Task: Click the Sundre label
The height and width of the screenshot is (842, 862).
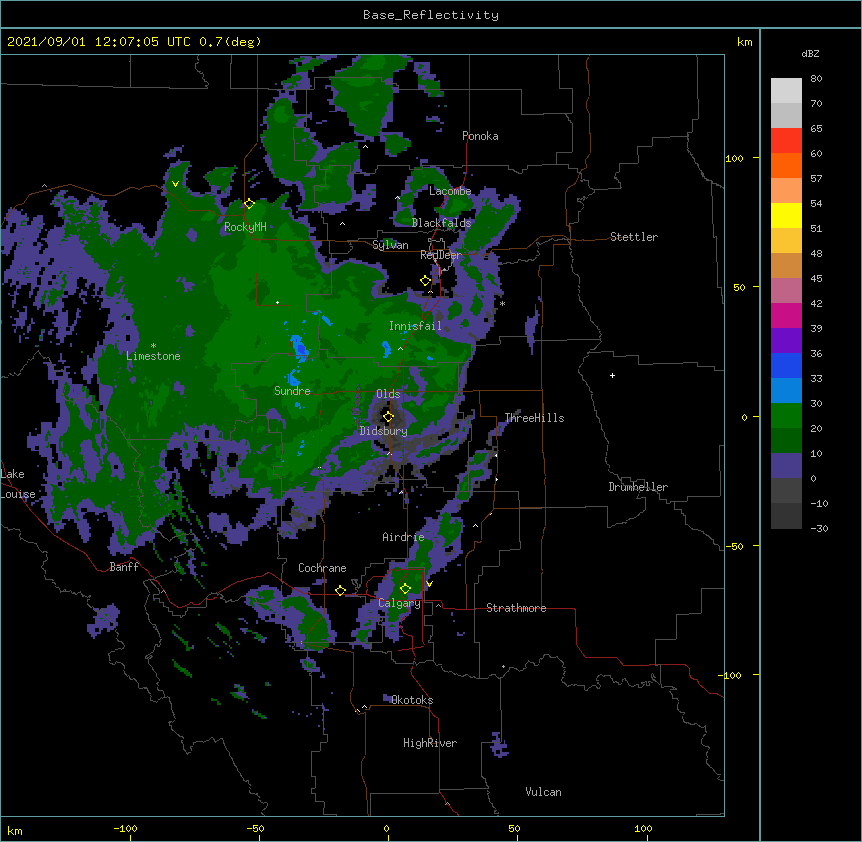Action: pos(292,391)
